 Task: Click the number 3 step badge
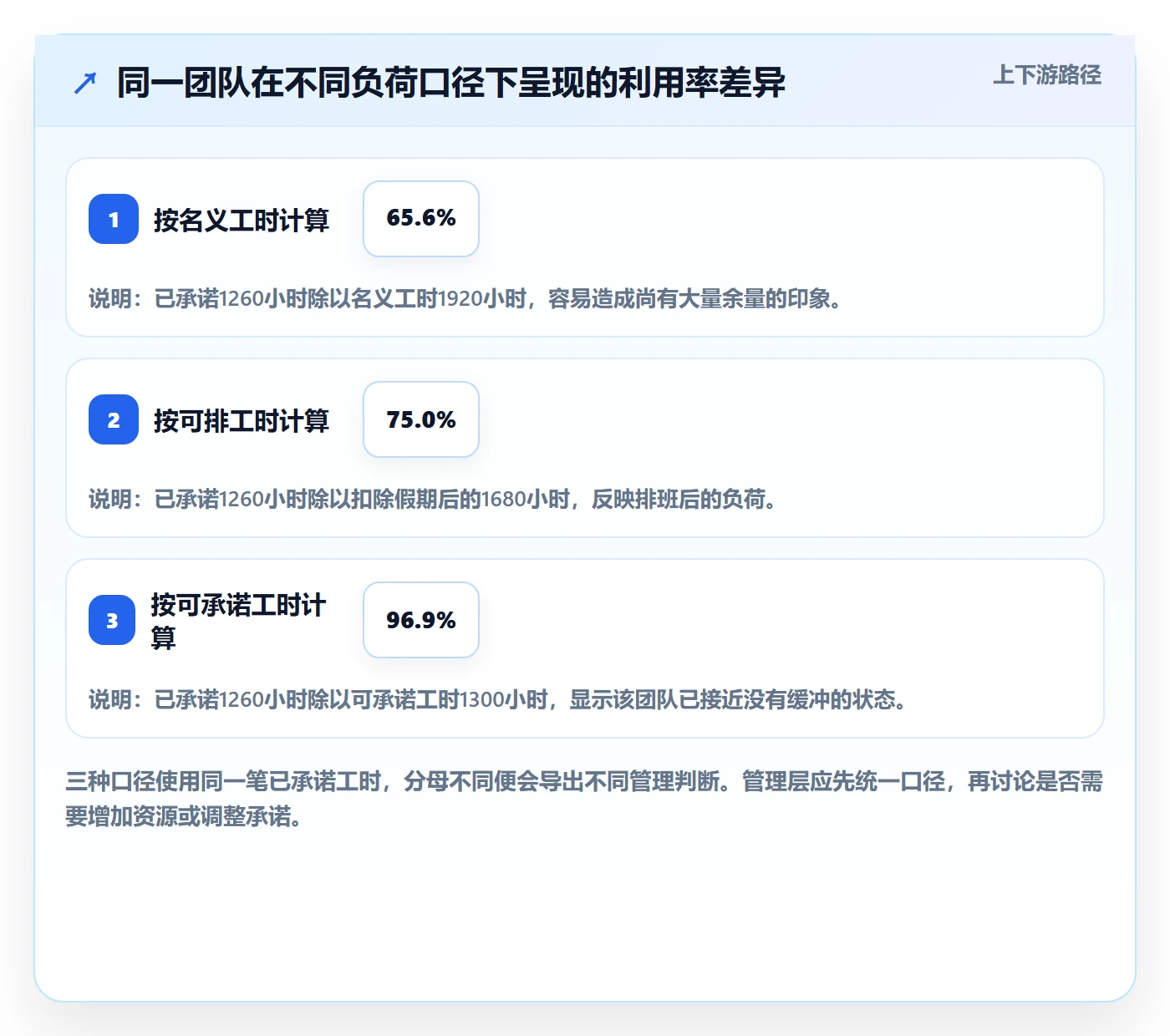coord(112,620)
